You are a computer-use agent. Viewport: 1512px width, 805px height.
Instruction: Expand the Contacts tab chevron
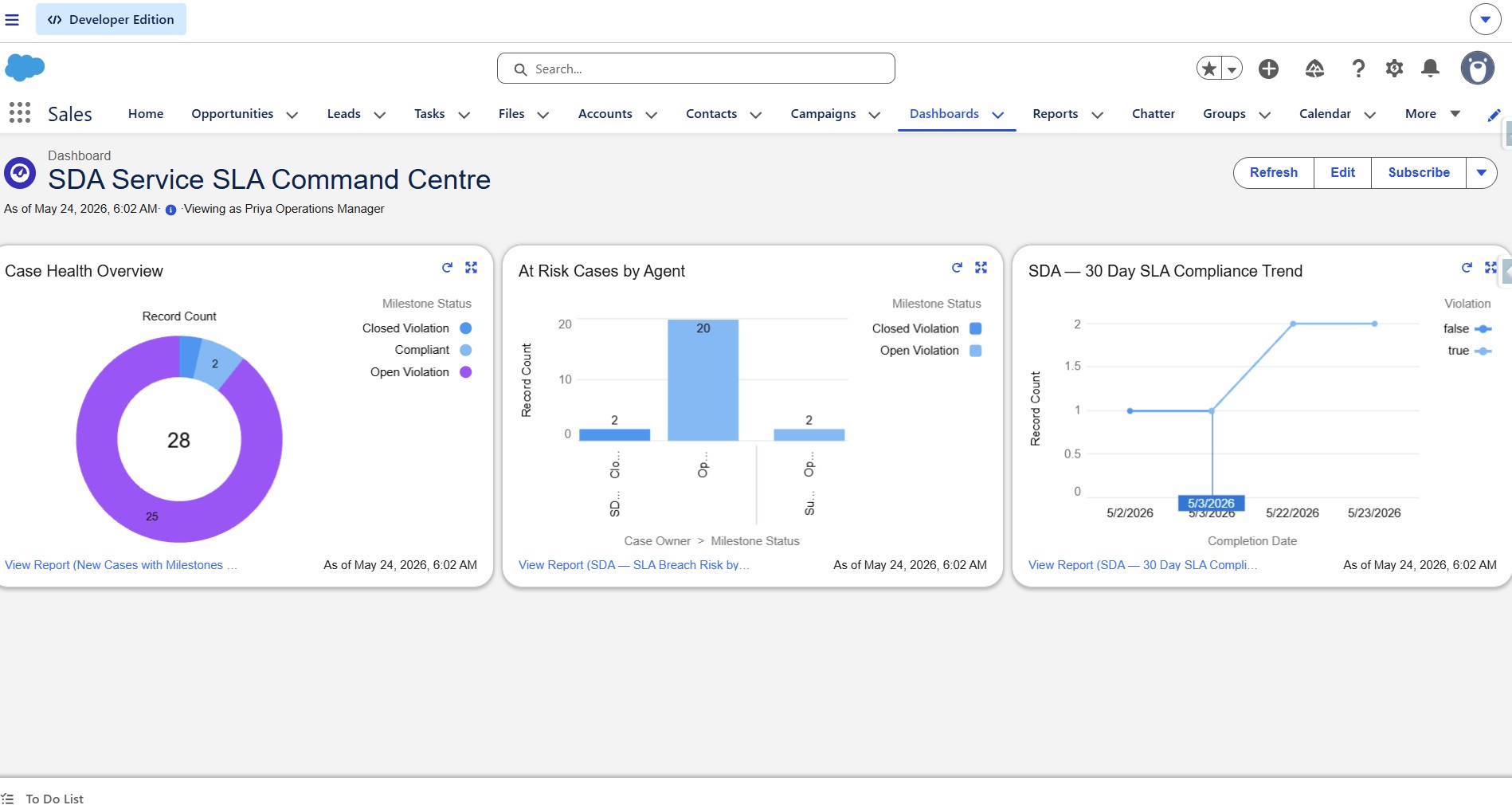click(x=756, y=115)
